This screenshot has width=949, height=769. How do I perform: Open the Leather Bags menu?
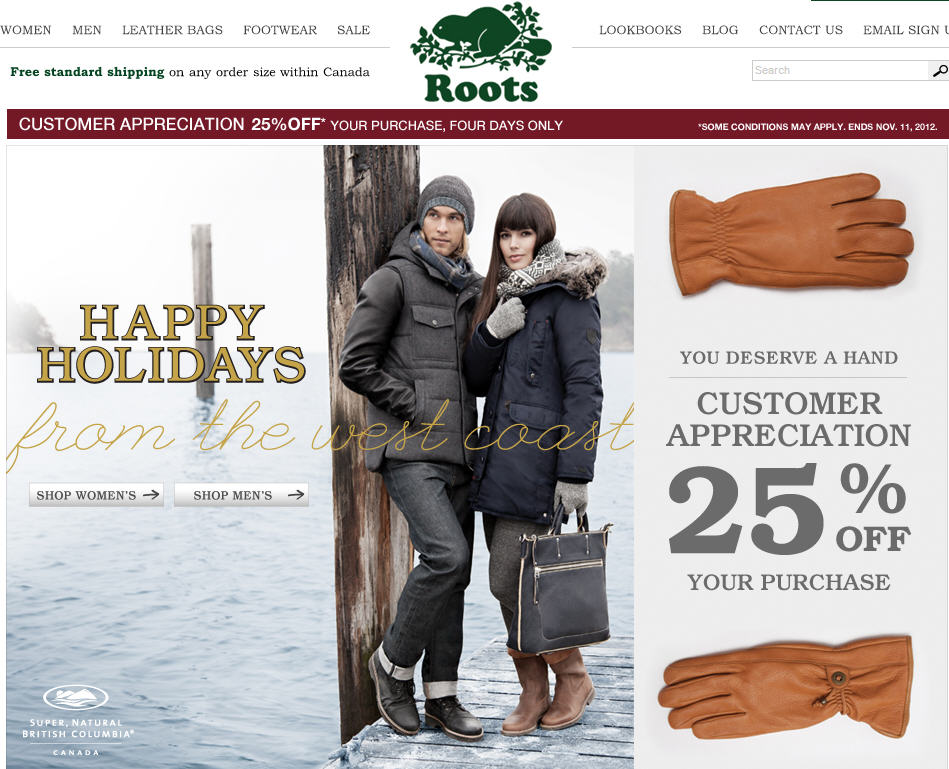172,30
